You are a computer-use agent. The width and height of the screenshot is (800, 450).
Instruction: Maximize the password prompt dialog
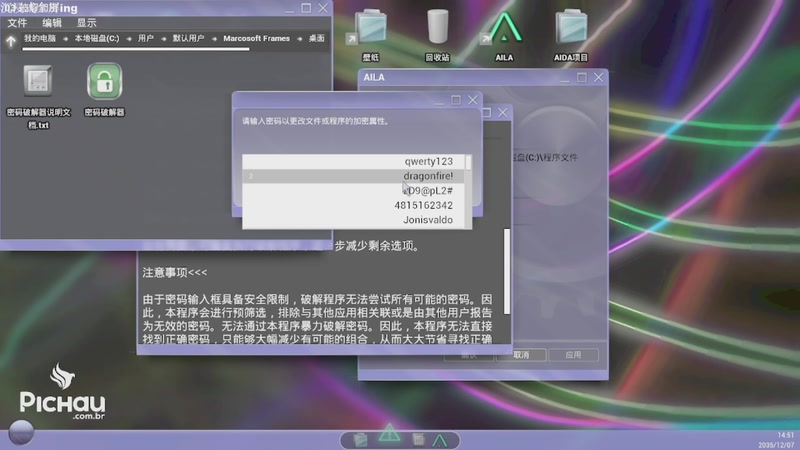pos(456,100)
